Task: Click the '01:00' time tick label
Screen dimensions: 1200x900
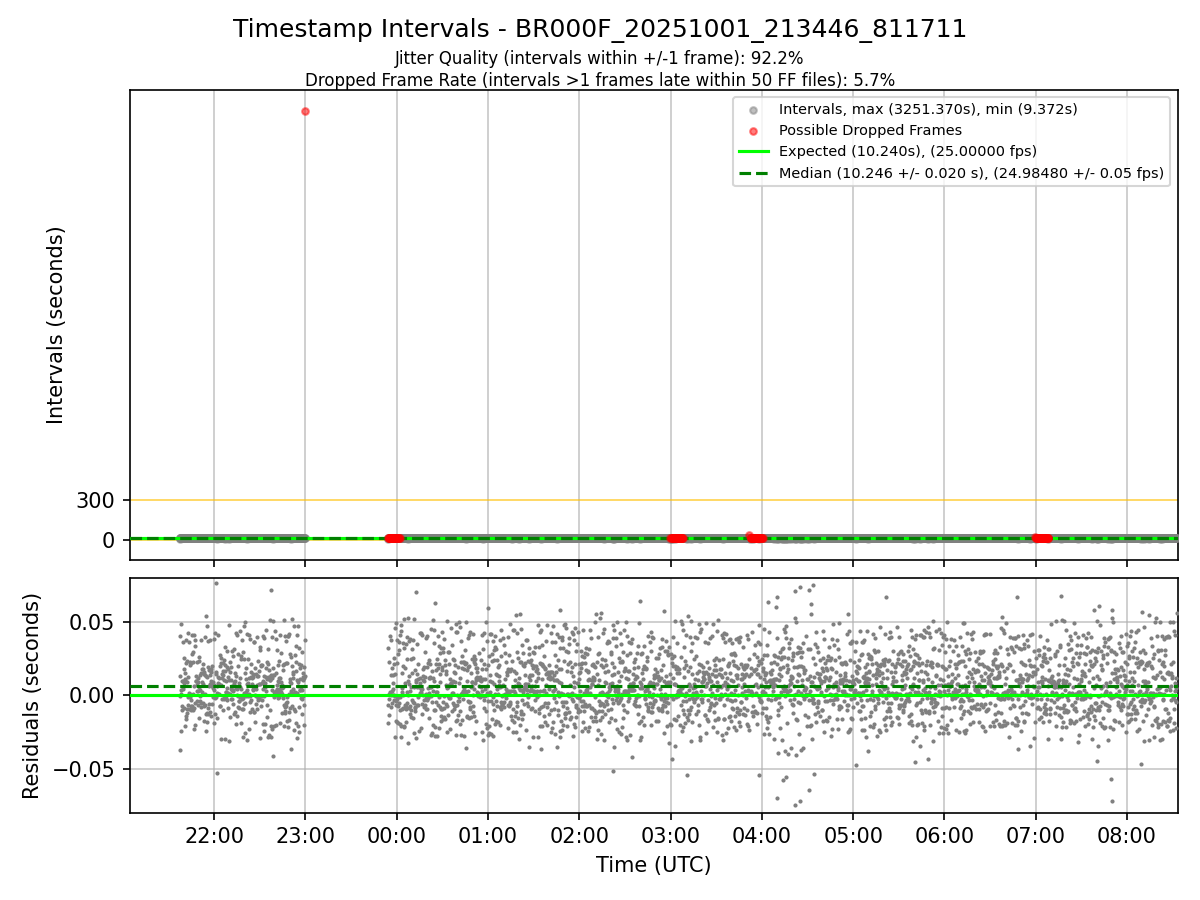Action: 488,836
